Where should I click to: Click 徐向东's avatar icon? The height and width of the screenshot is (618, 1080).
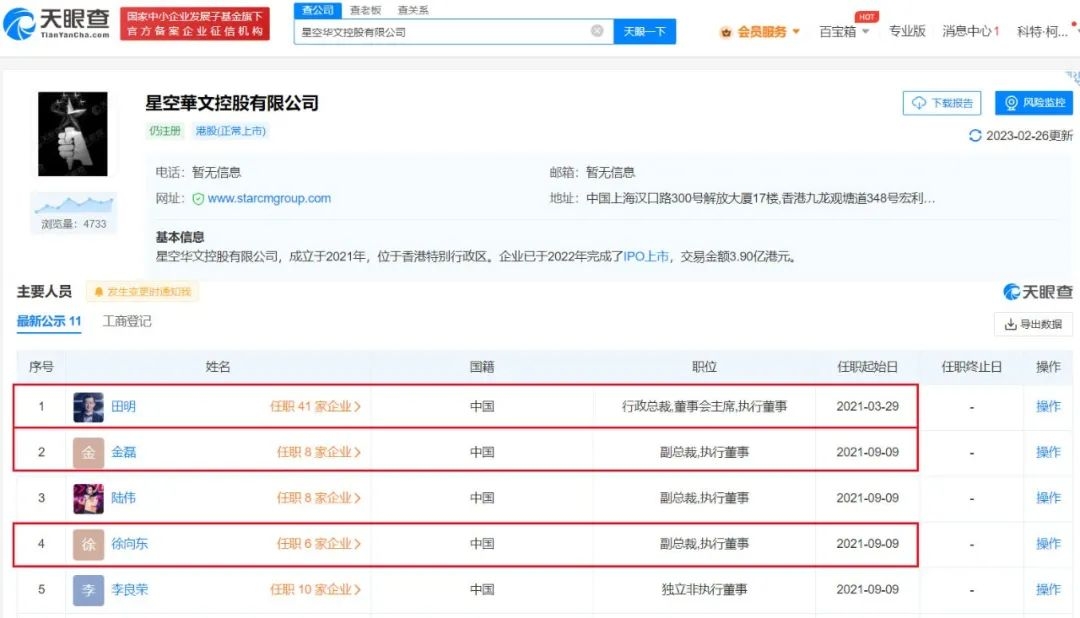pyautogui.click(x=88, y=544)
